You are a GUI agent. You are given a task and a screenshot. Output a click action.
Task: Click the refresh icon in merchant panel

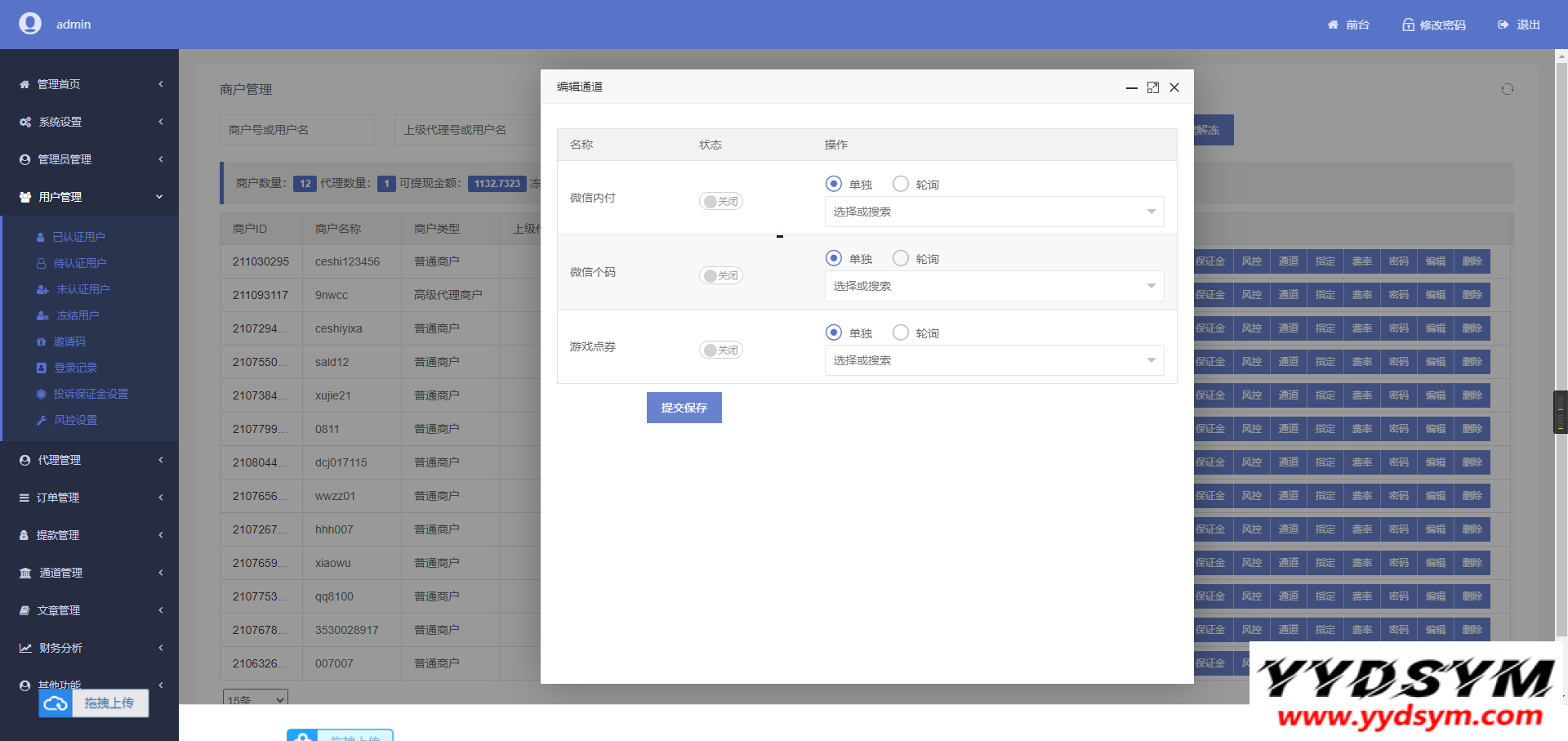tap(1507, 89)
